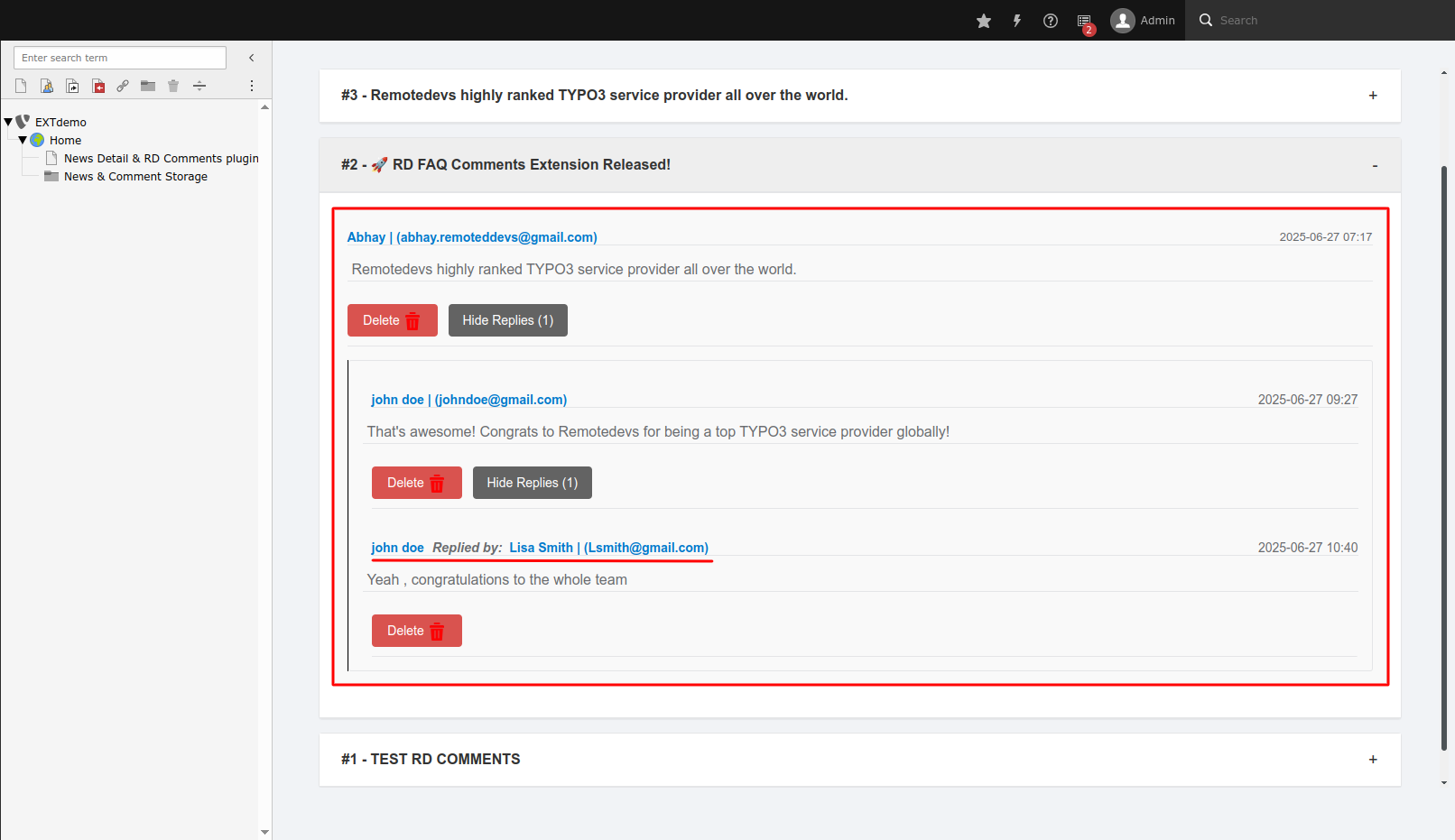Delete Lisa Smith's reply
This screenshot has height=840, width=1455.
[x=416, y=630]
